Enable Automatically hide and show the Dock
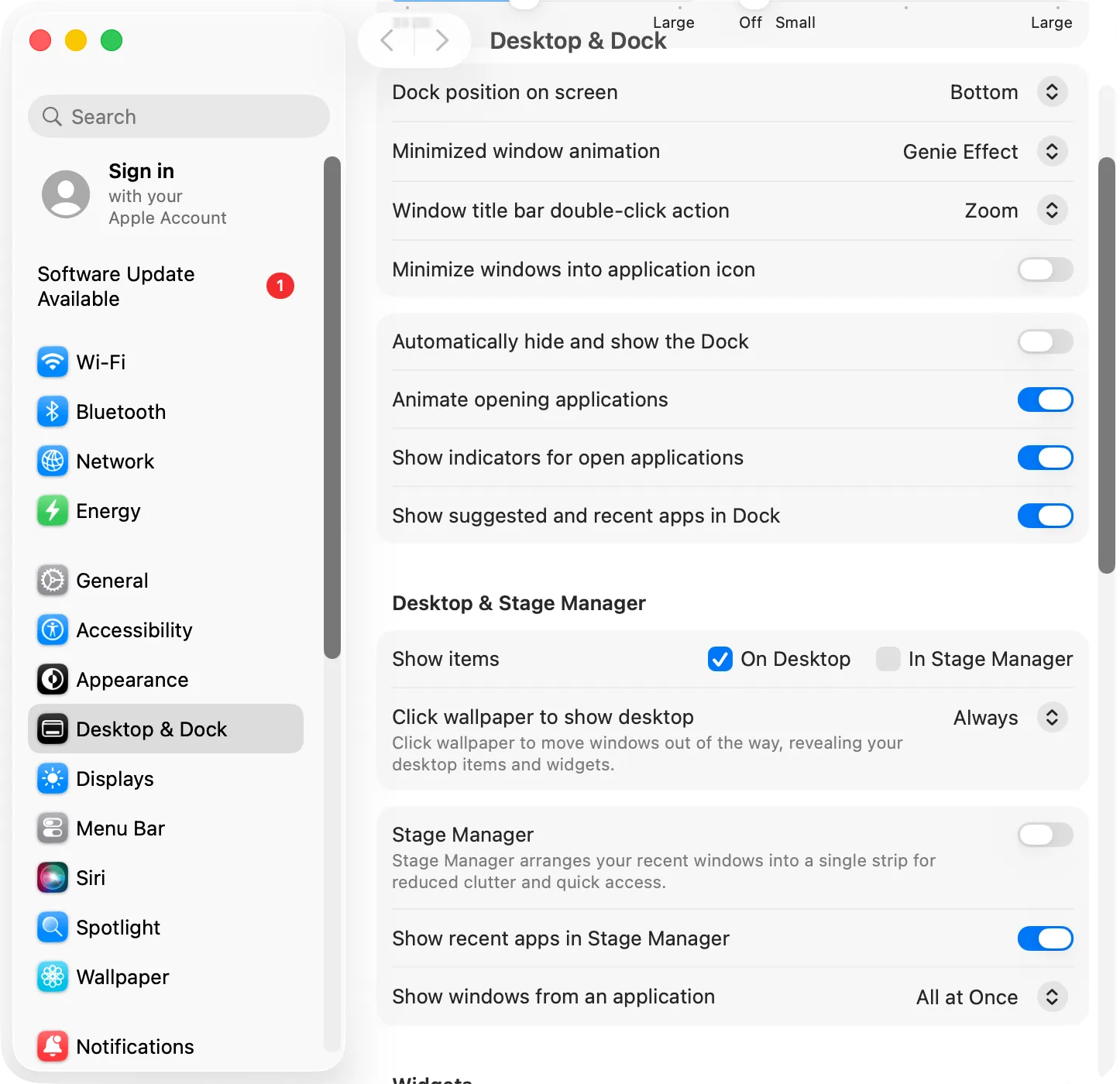 click(1045, 341)
